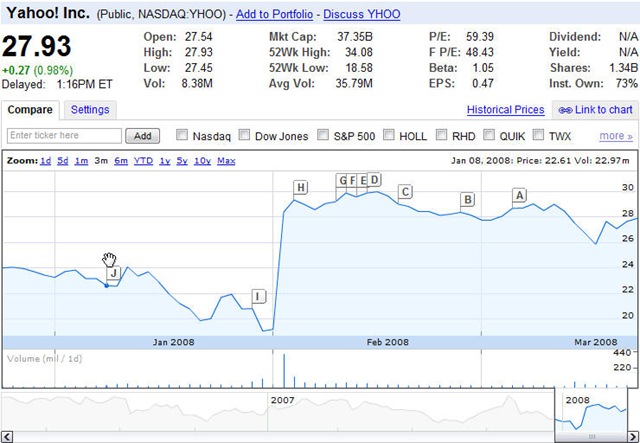Check the QUIK comparison box

(489, 135)
